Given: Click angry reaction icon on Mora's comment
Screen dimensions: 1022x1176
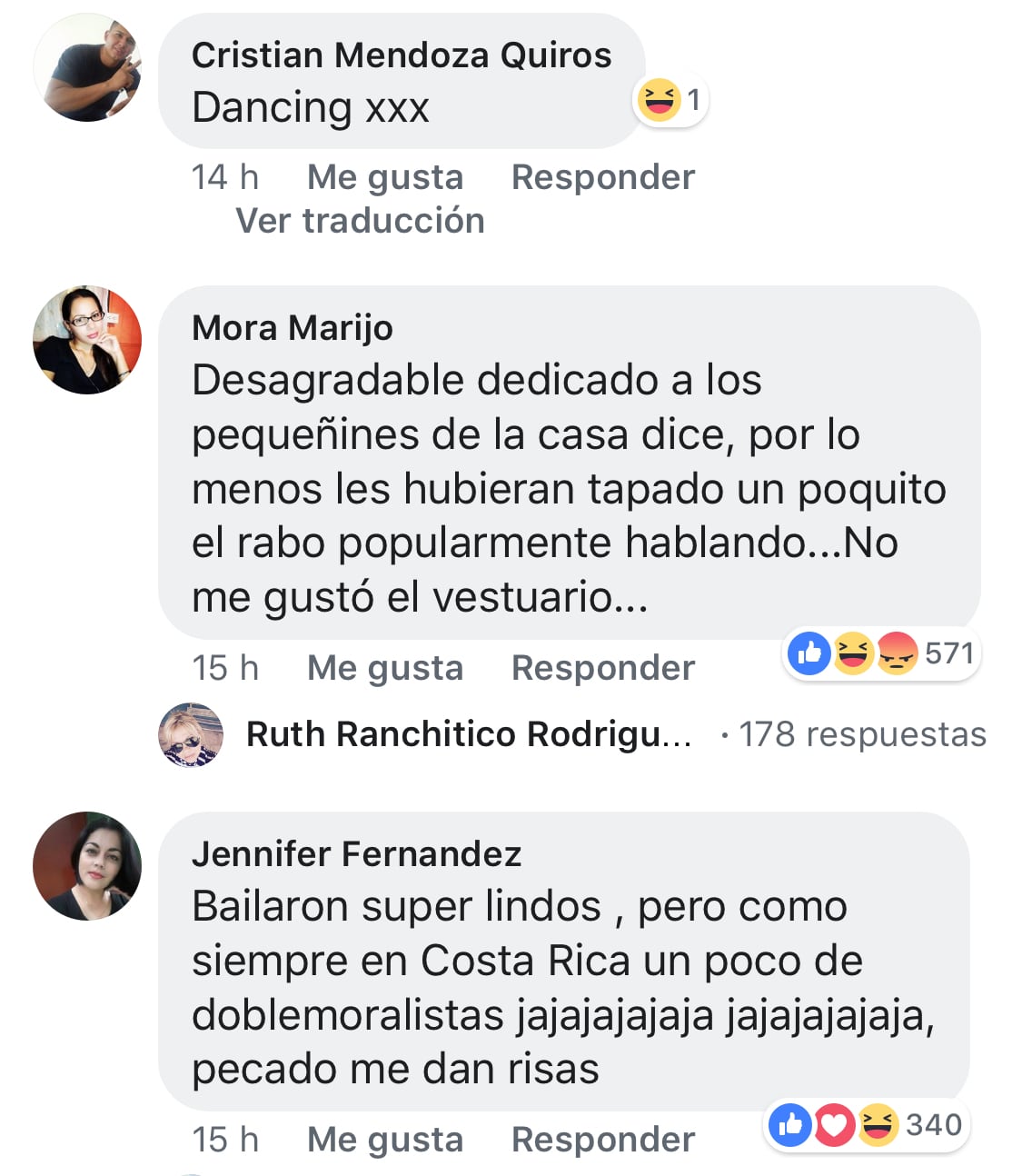Looking at the screenshot, I should pos(897,653).
